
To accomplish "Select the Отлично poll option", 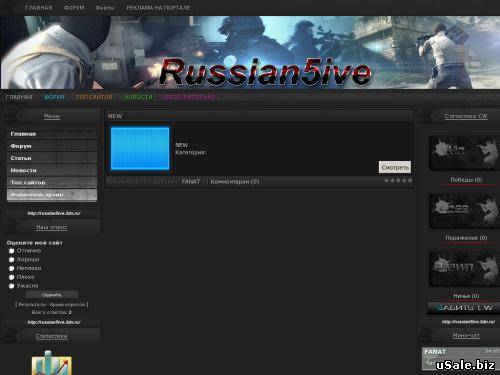I will 11,251.
